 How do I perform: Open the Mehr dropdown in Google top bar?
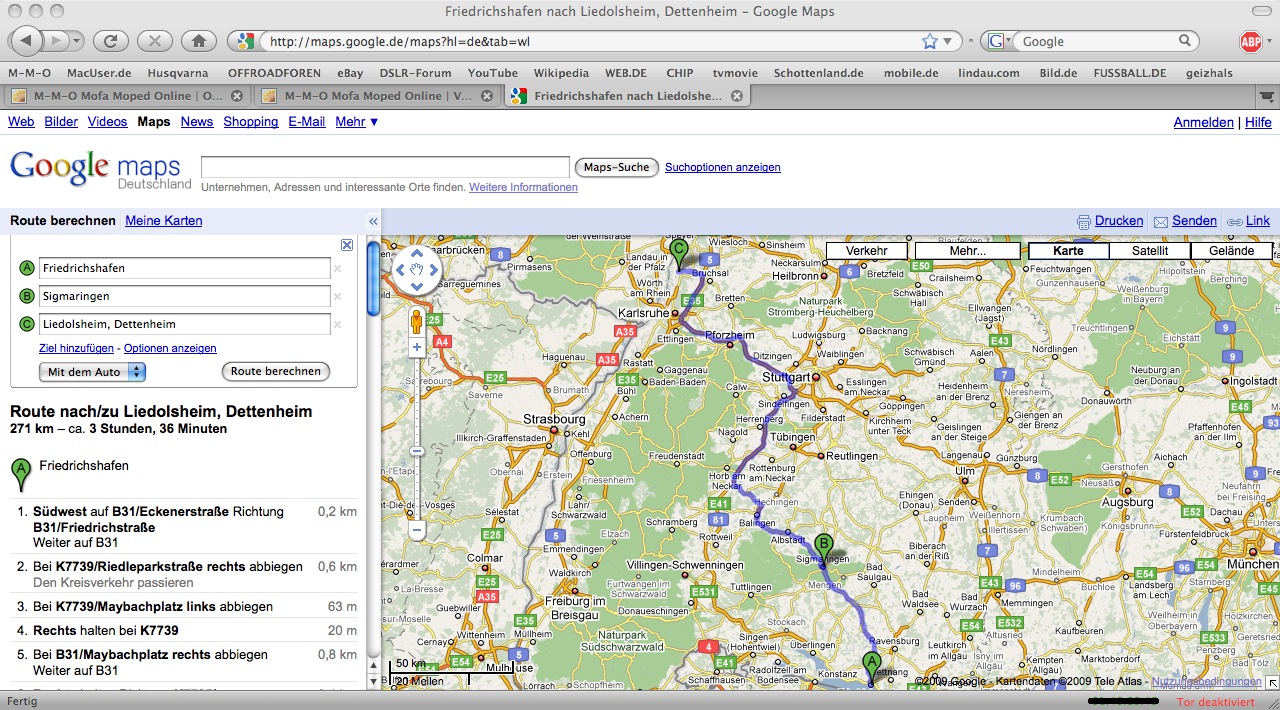point(357,122)
